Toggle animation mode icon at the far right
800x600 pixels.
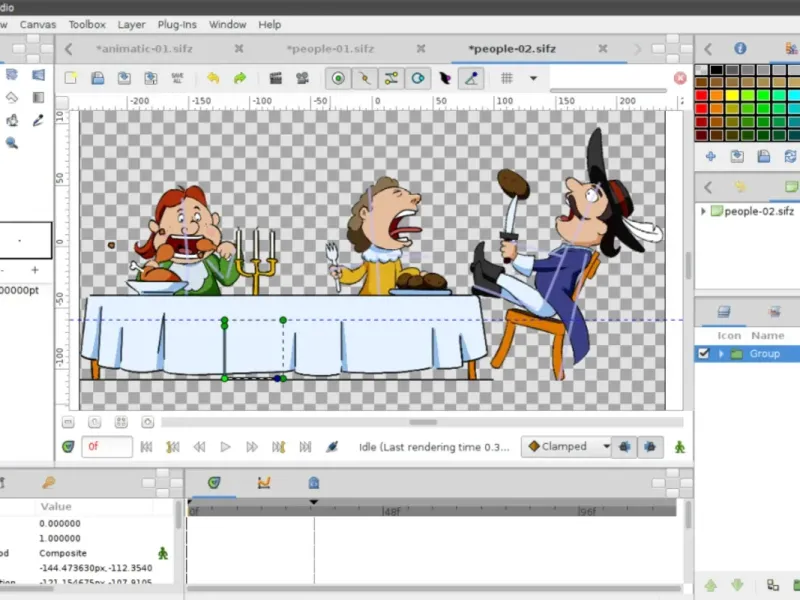pyautogui.click(x=680, y=447)
